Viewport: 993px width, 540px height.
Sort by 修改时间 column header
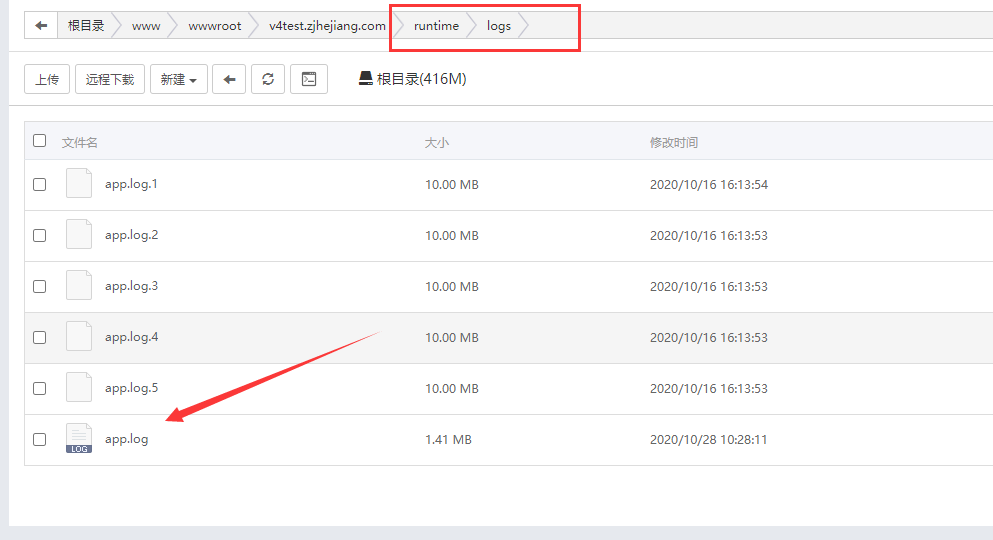(x=674, y=142)
